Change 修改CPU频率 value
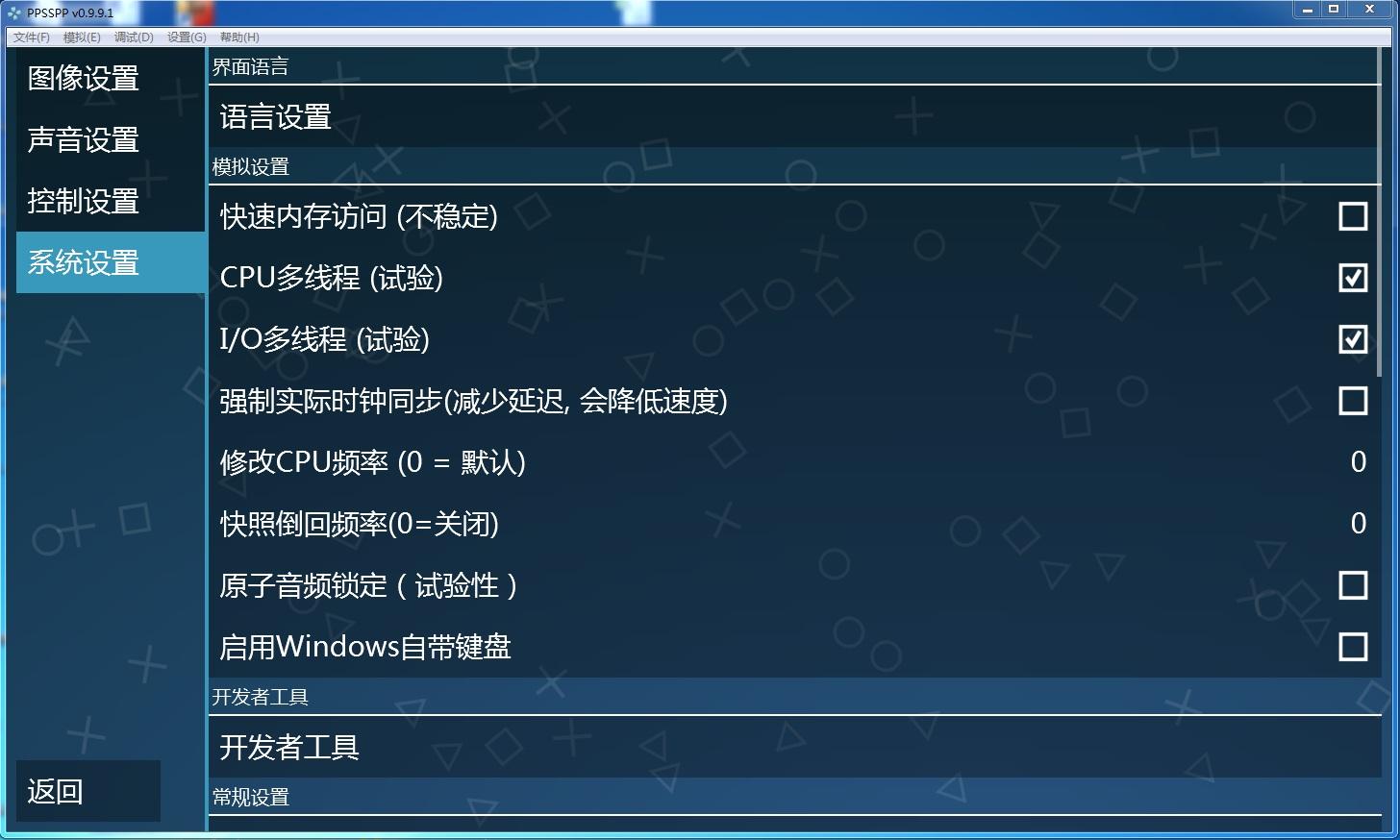 [x=794, y=462]
